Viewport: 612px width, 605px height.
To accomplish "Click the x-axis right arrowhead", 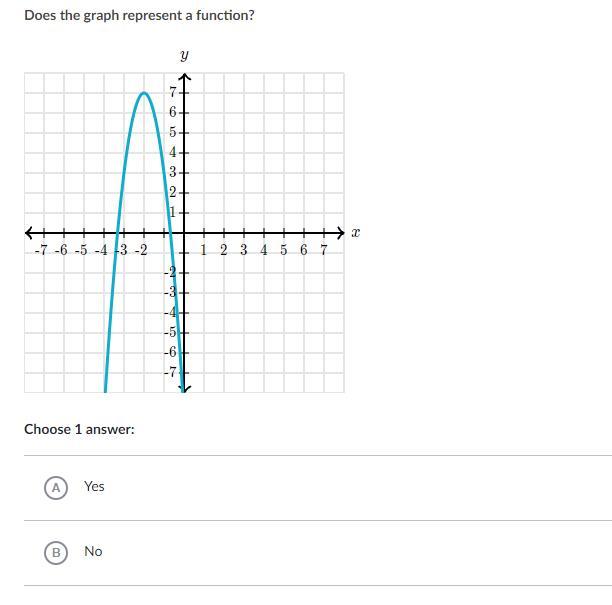I will 341,233.
